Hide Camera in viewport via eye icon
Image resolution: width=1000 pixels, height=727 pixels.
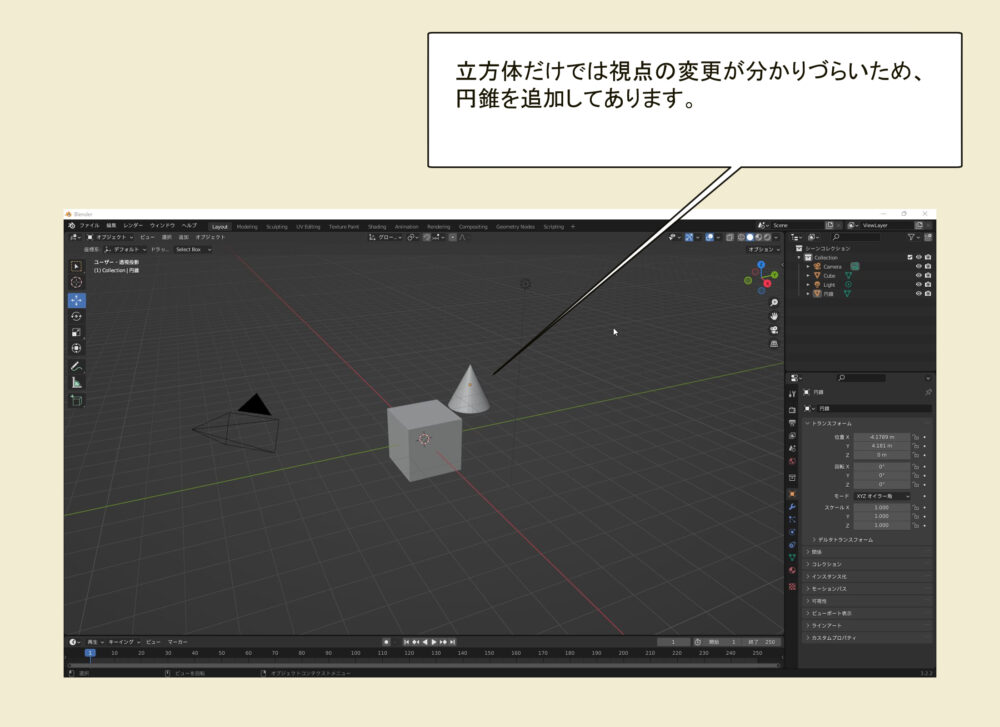click(x=919, y=267)
